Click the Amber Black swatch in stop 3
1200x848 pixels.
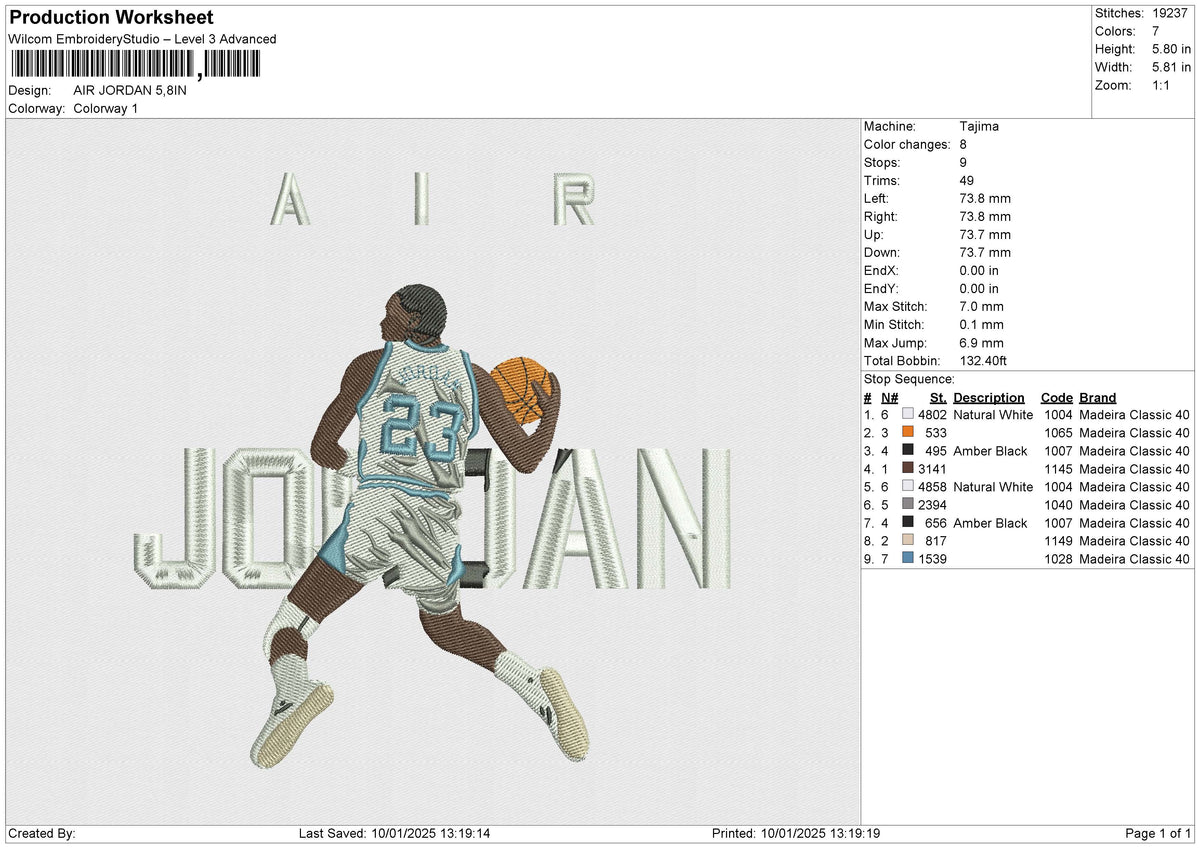pyautogui.click(x=908, y=450)
